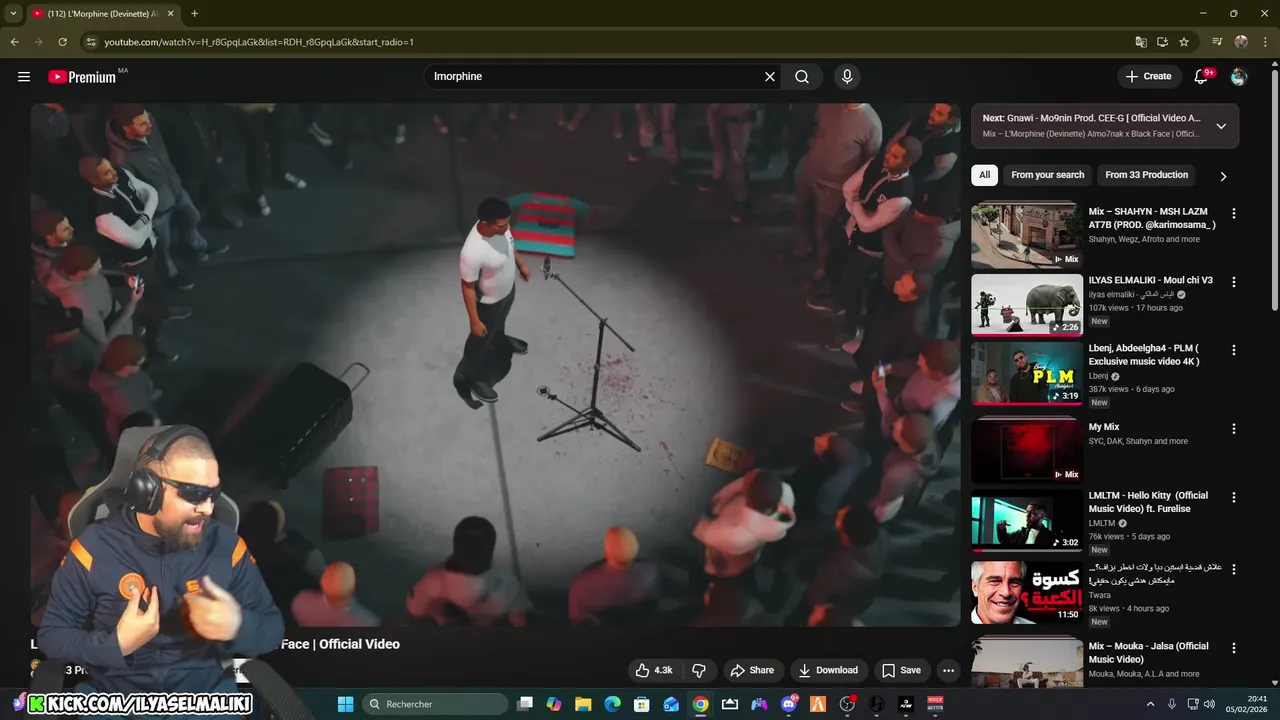1280x720 pixels.
Task: Open LMLTM Hello Kitty video title
Action: tap(1148, 502)
